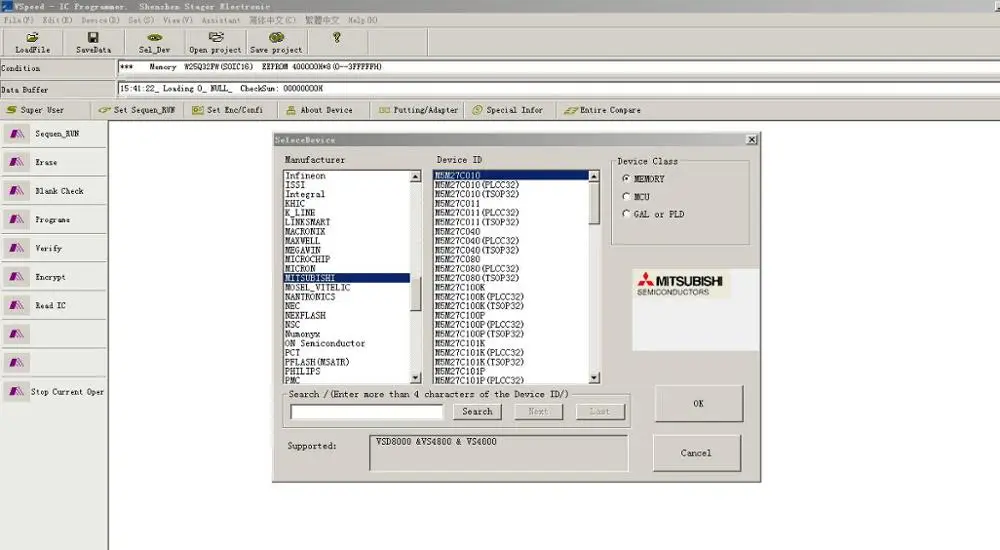The width and height of the screenshot is (1000, 550).
Task: Click the Program operation button
Action: point(54,219)
